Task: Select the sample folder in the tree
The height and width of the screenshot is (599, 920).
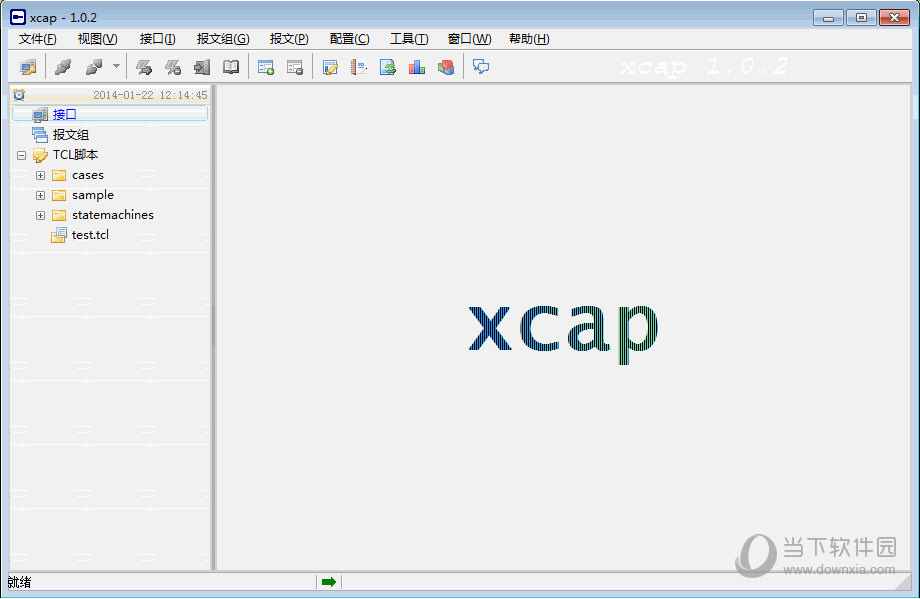Action: click(94, 195)
